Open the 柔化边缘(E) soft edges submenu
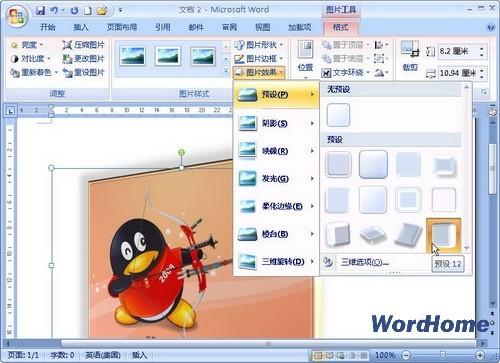 pyautogui.click(x=276, y=206)
